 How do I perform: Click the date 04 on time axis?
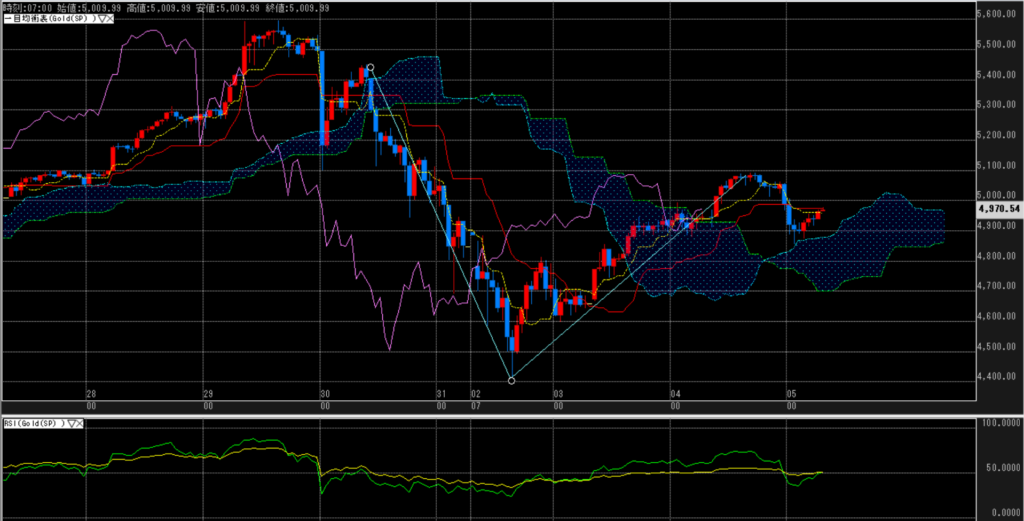click(x=675, y=394)
